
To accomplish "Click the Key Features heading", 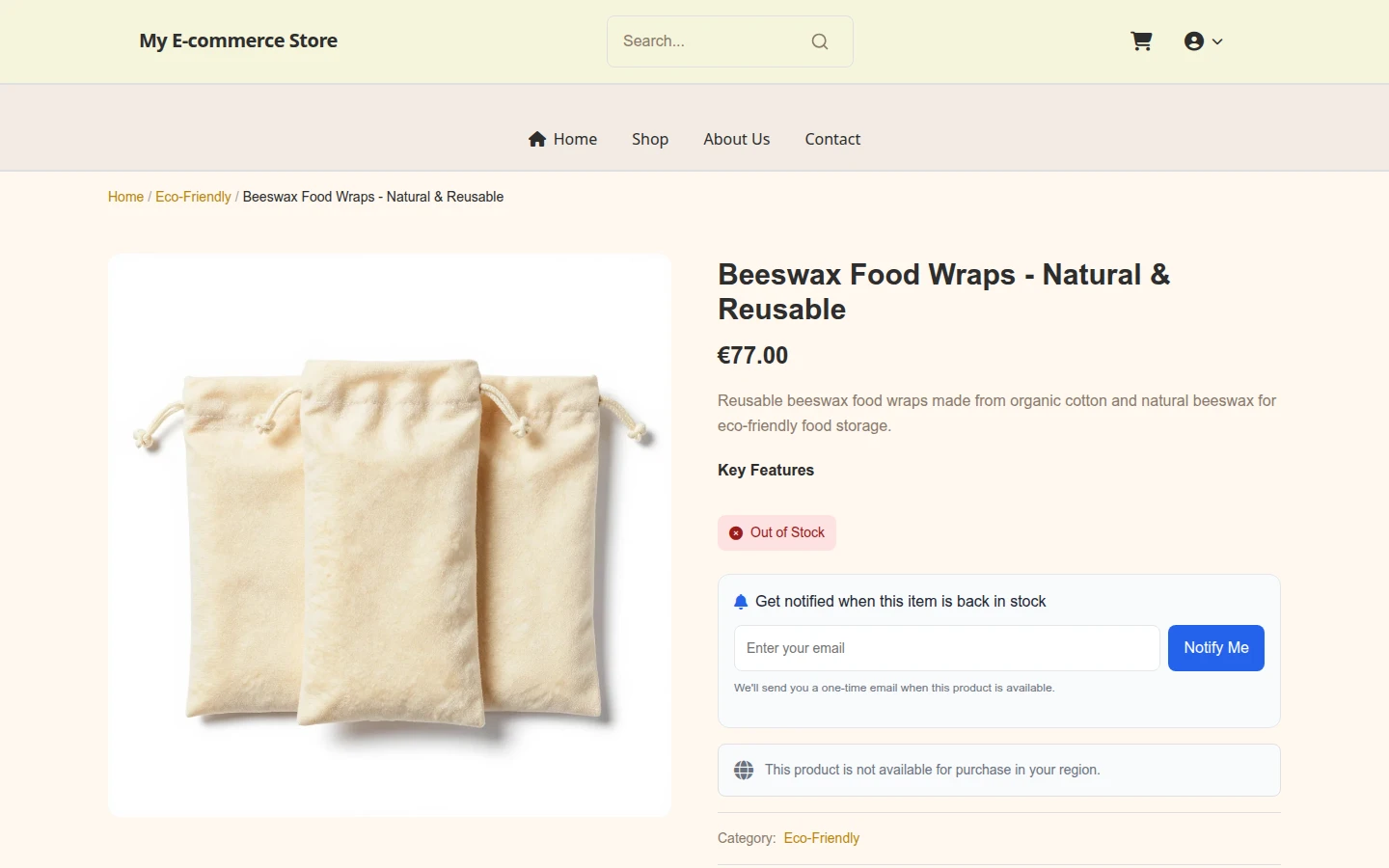I will 766,470.
